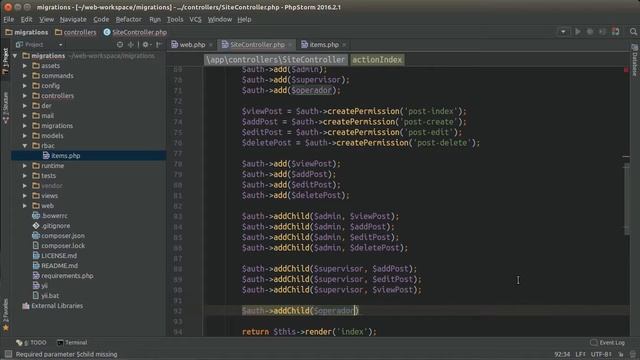This screenshot has height=360, width=640.
Task: Click the editor vertical scrollbar thumb
Action: [627, 199]
